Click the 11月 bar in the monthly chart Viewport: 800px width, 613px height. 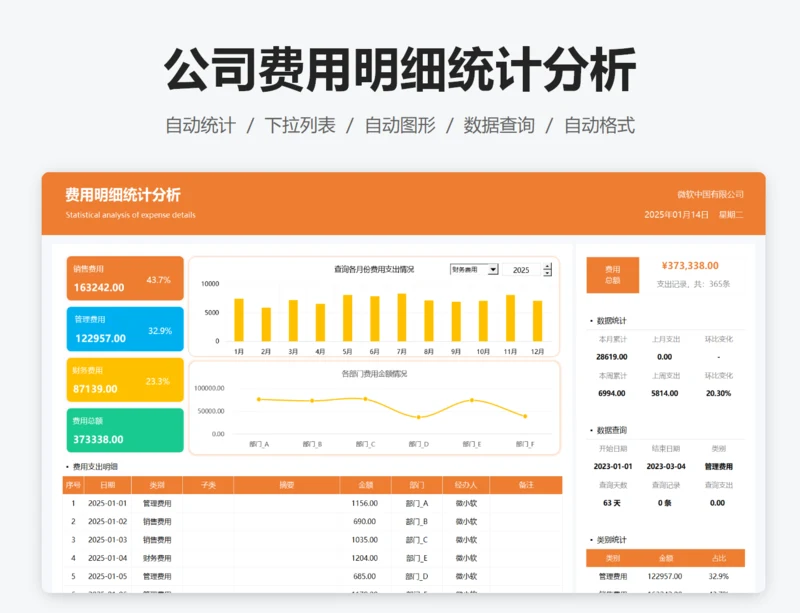pyautogui.click(x=510, y=318)
